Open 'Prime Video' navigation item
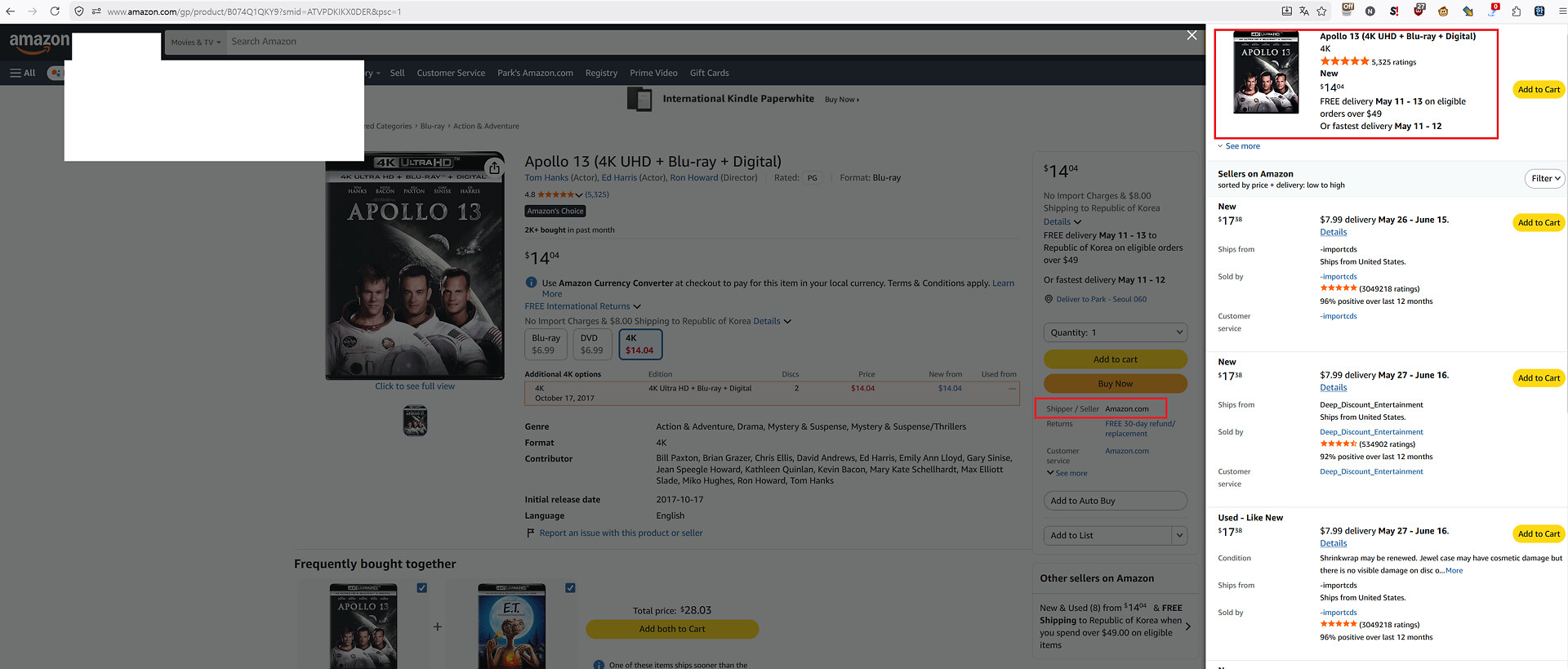This screenshot has width=1568, height=669. (x=653, y=73)
